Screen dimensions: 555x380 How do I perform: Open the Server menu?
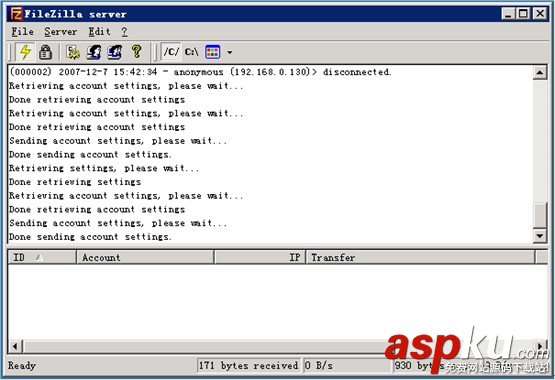coord(61,32)
